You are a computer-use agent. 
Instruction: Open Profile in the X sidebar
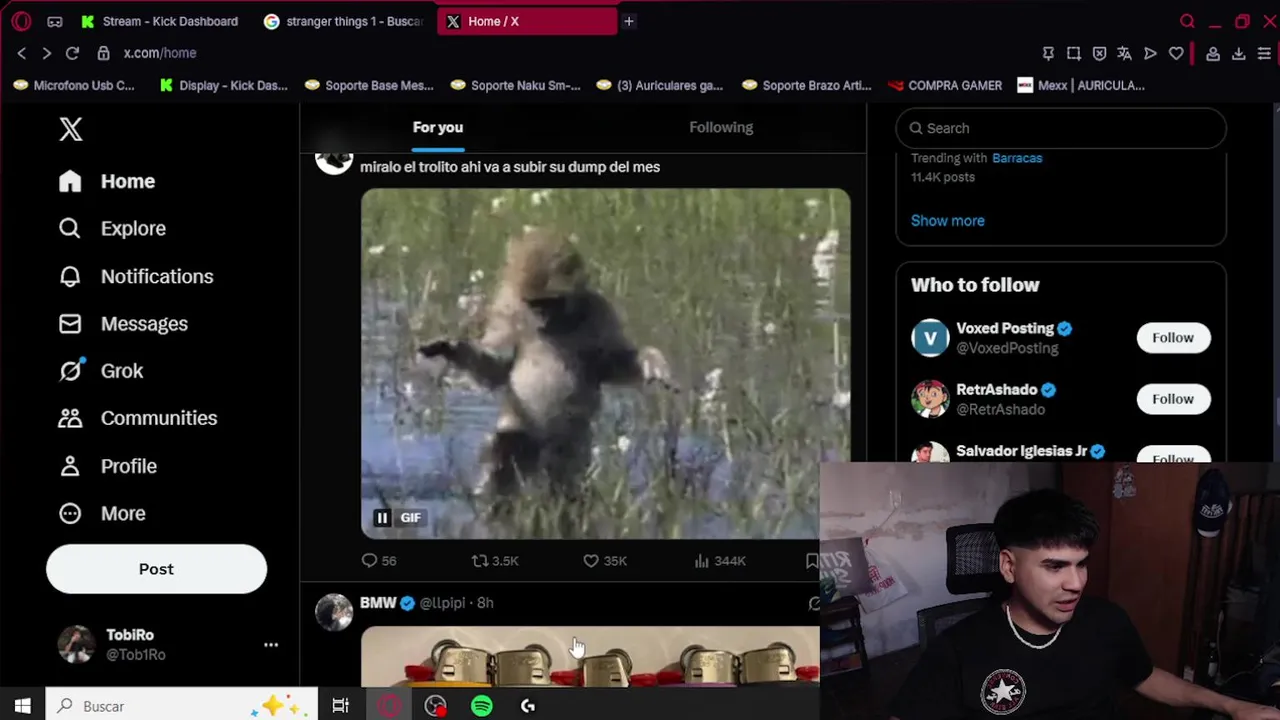pos(108,466)
